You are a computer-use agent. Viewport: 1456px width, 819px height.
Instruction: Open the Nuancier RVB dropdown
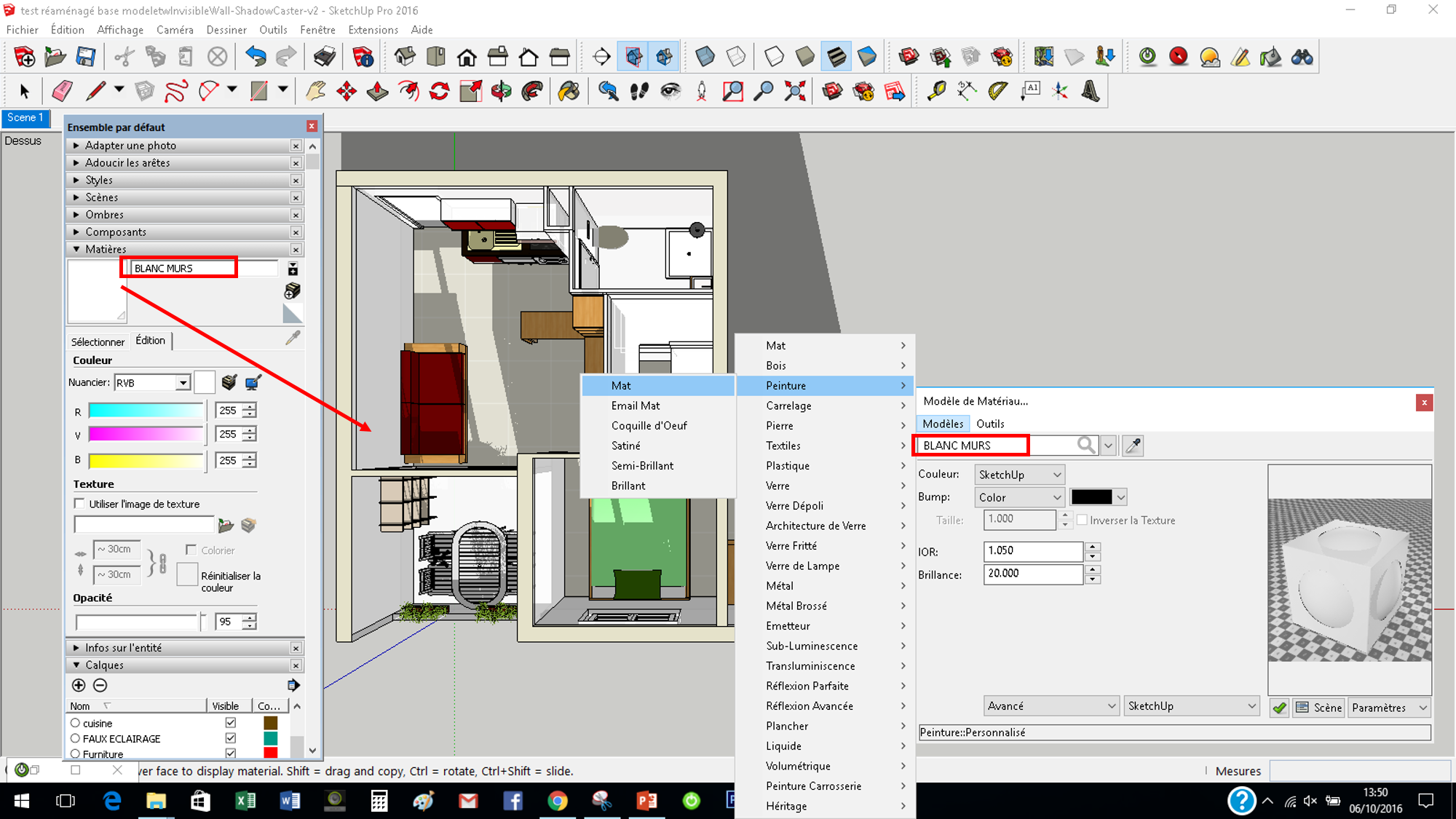point(153,382)
